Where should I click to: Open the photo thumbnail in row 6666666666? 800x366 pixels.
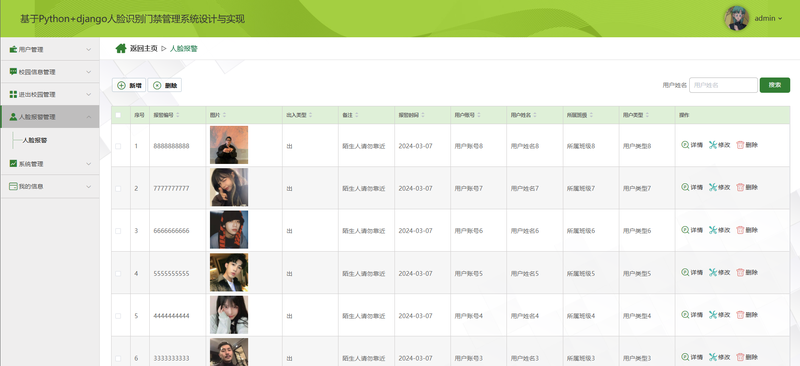pos(229,230)
